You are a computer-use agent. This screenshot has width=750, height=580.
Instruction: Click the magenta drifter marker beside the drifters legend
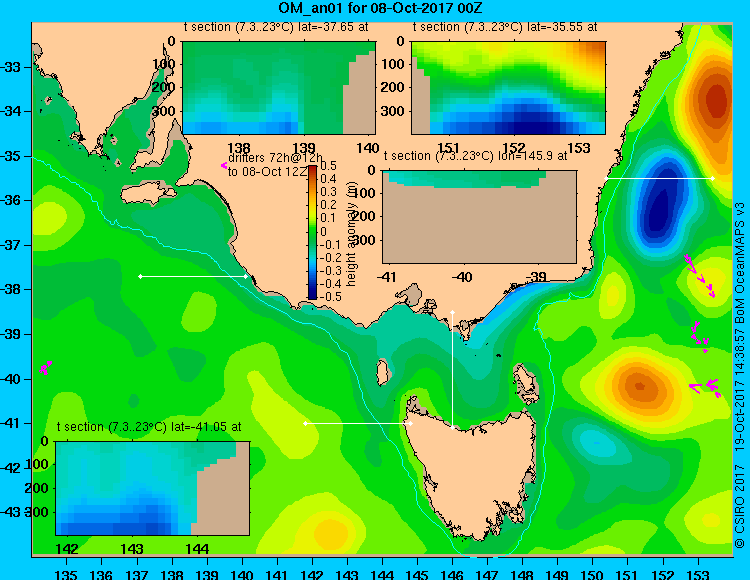tap(223, 165)
